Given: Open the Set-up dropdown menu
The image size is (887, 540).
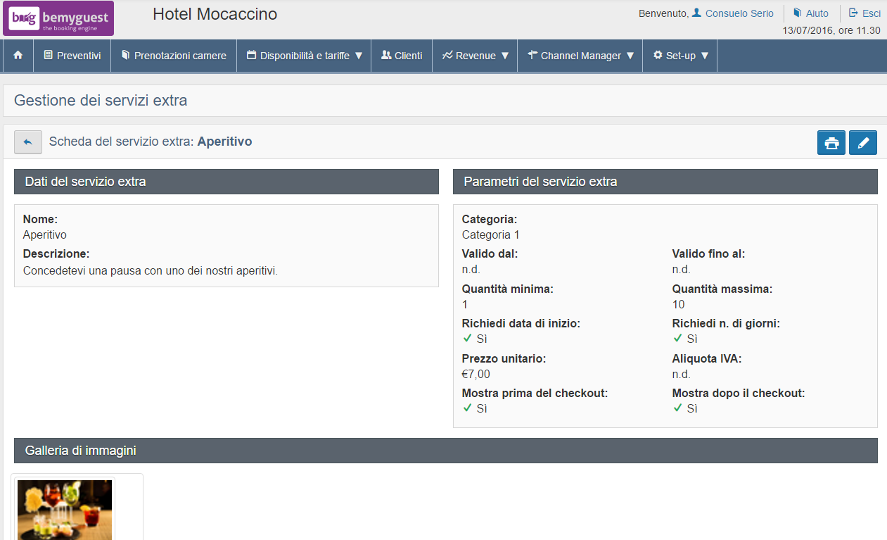Looking at the screenshot, I should click(x=680, y=56).
